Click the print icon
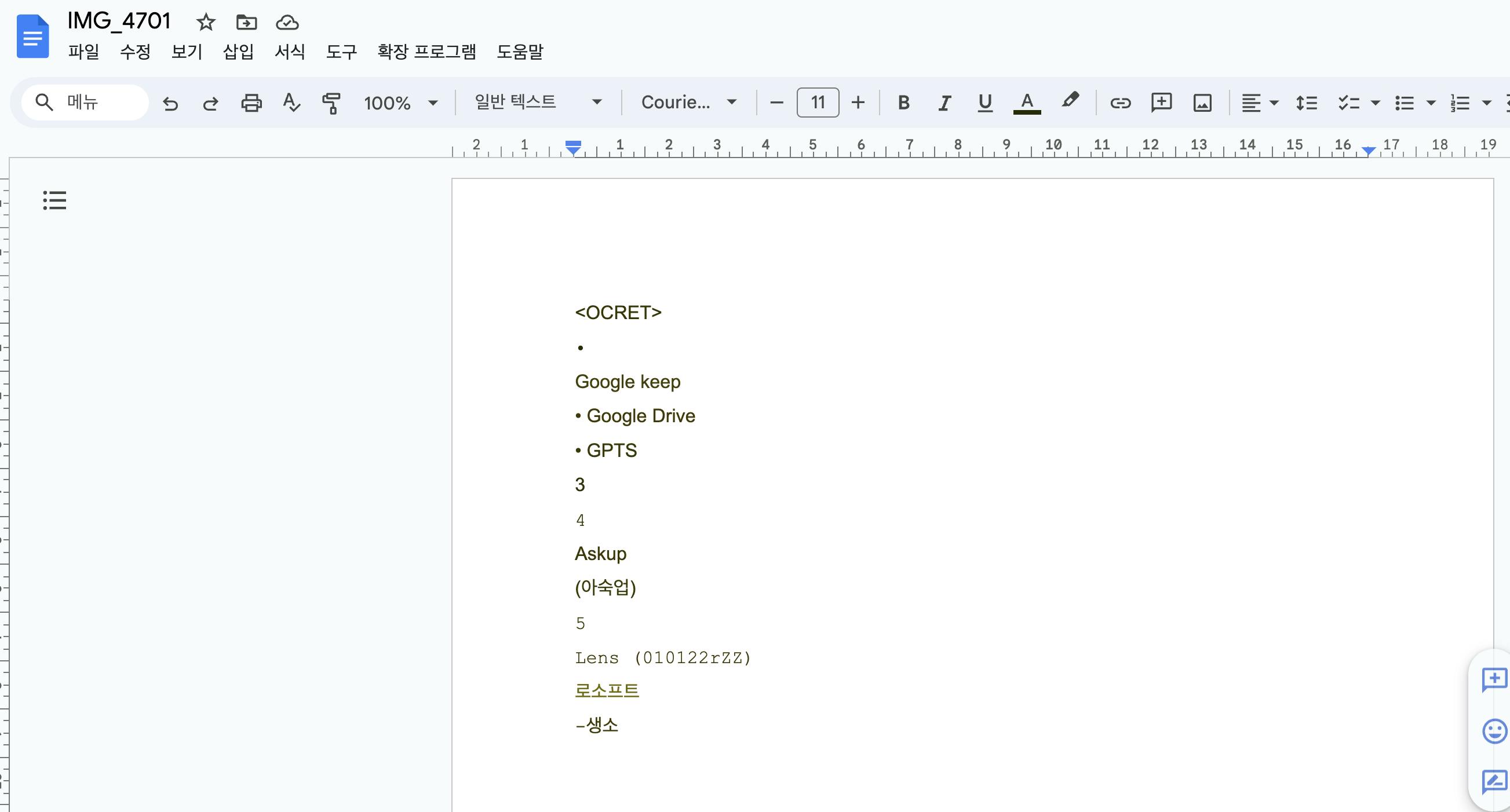This screenshot has width=1510, height=812. pyautogui.click(x=251, y=103)
